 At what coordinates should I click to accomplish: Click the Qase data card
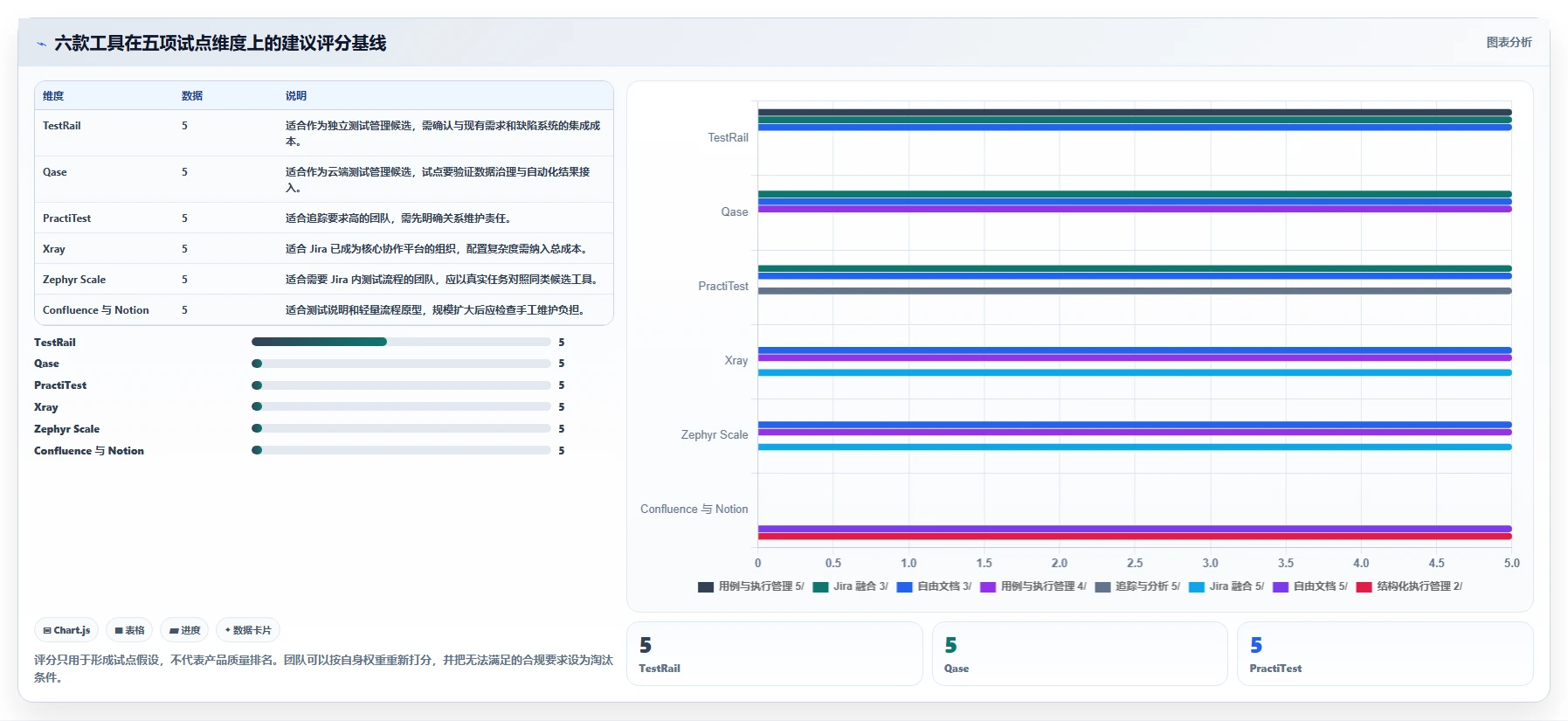click(x=1080, y=654)
